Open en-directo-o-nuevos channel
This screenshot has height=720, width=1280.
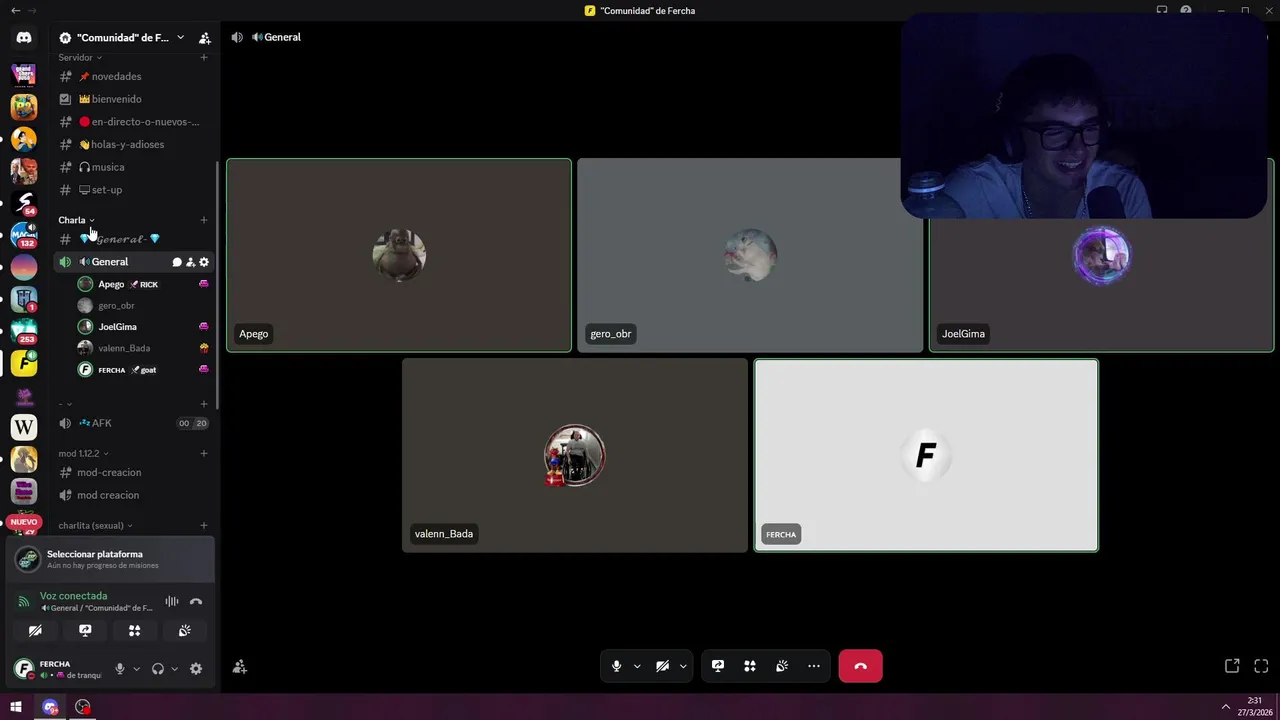coord(134,122)
